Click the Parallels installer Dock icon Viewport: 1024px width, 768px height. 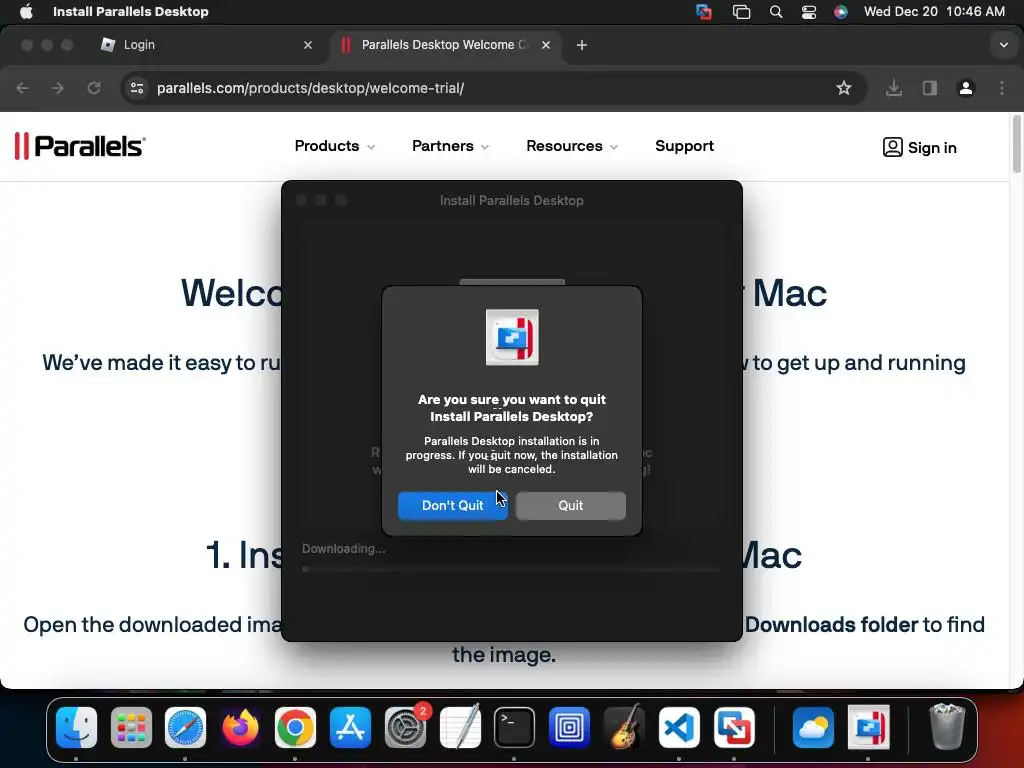point(869,728)
